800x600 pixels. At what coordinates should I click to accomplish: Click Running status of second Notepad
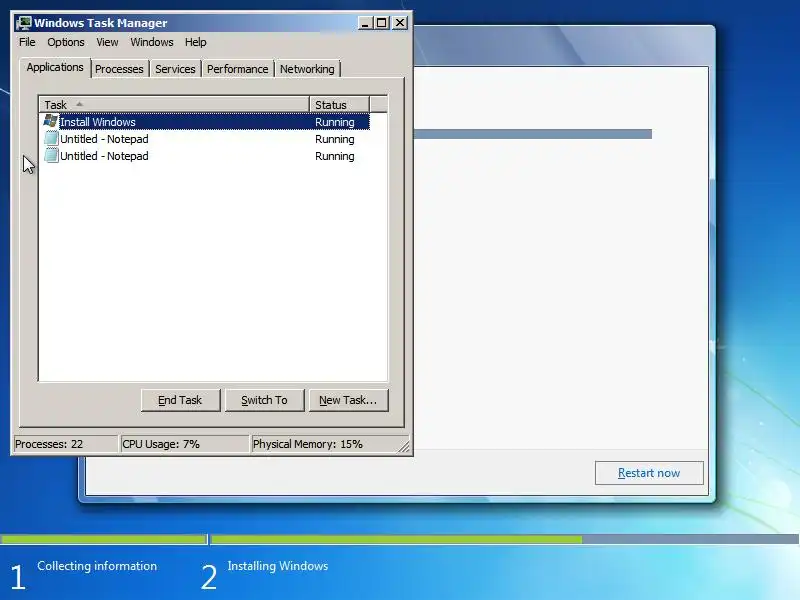pos(335,156)
